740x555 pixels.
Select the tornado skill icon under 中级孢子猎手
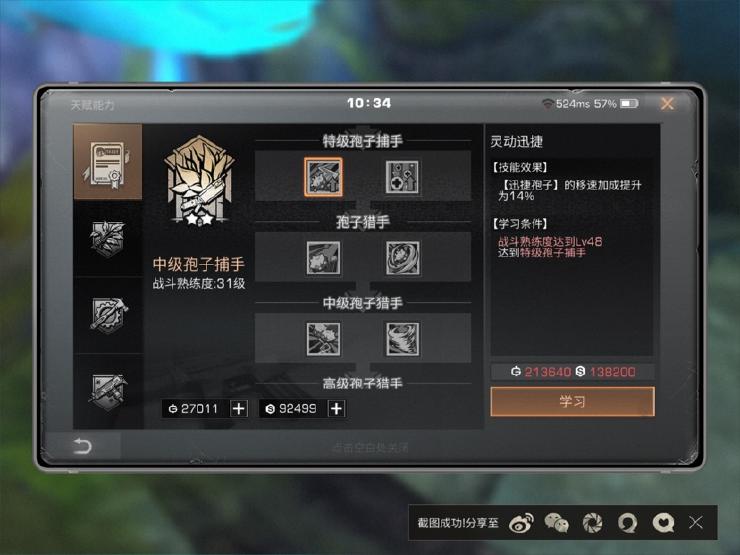(x=403, y=339)
